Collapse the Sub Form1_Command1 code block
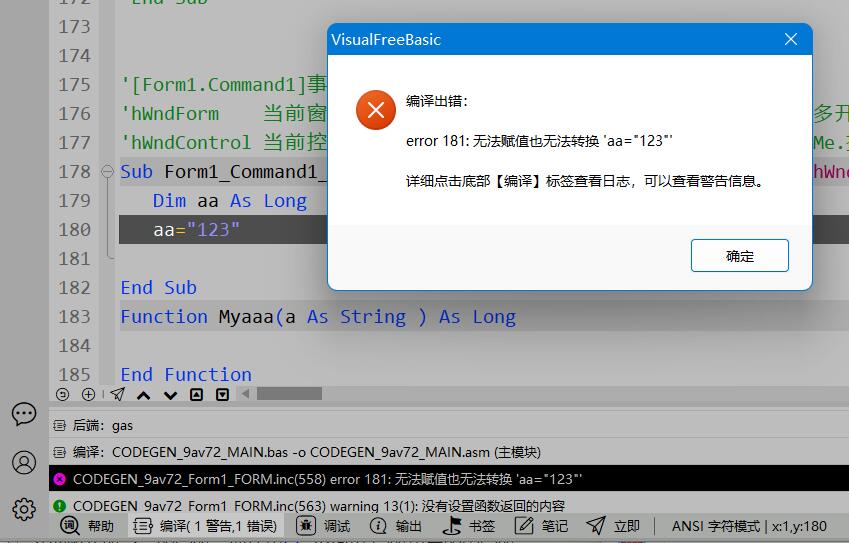 coord(108,172)
